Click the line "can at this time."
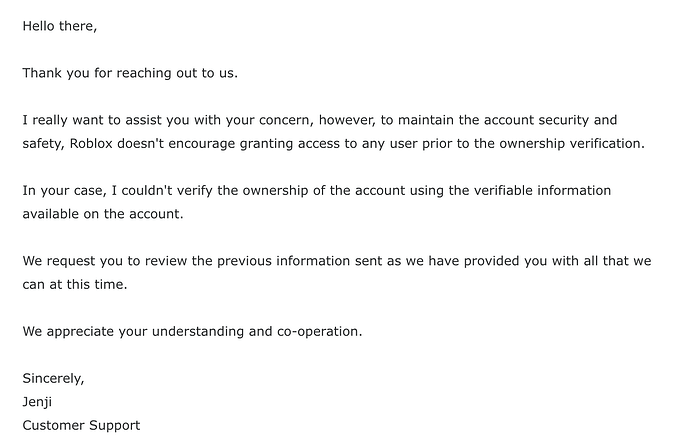 coord(78,283)
